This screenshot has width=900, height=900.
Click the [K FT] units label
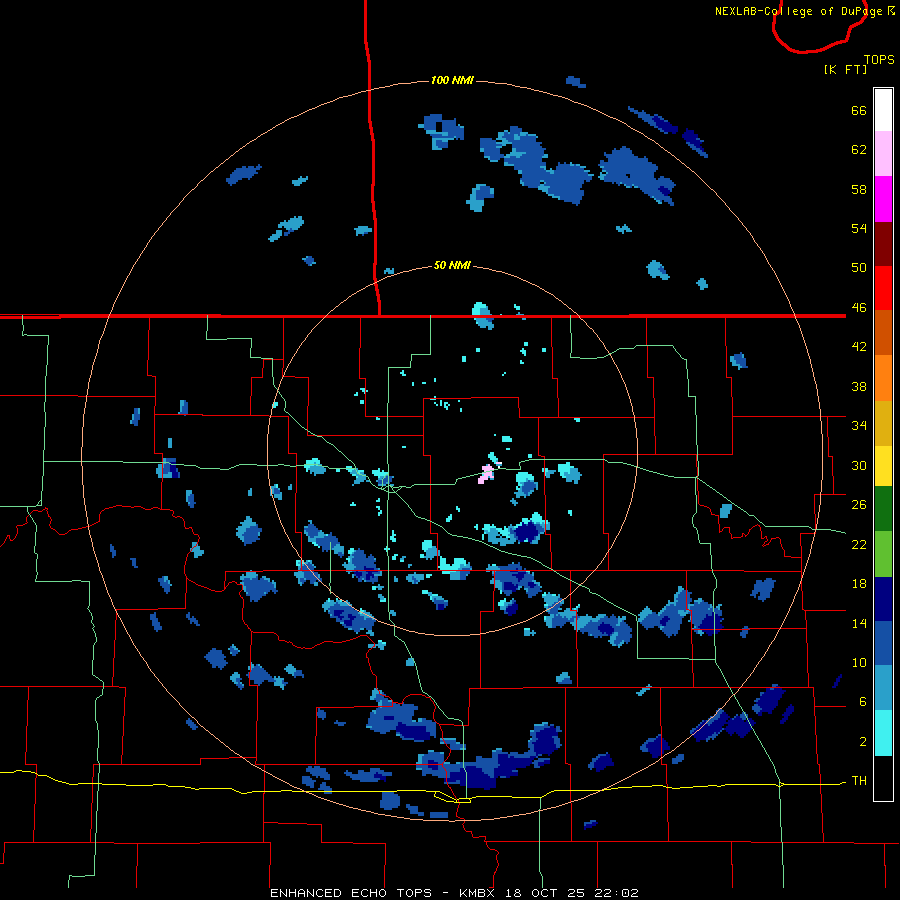pos(845,69)
